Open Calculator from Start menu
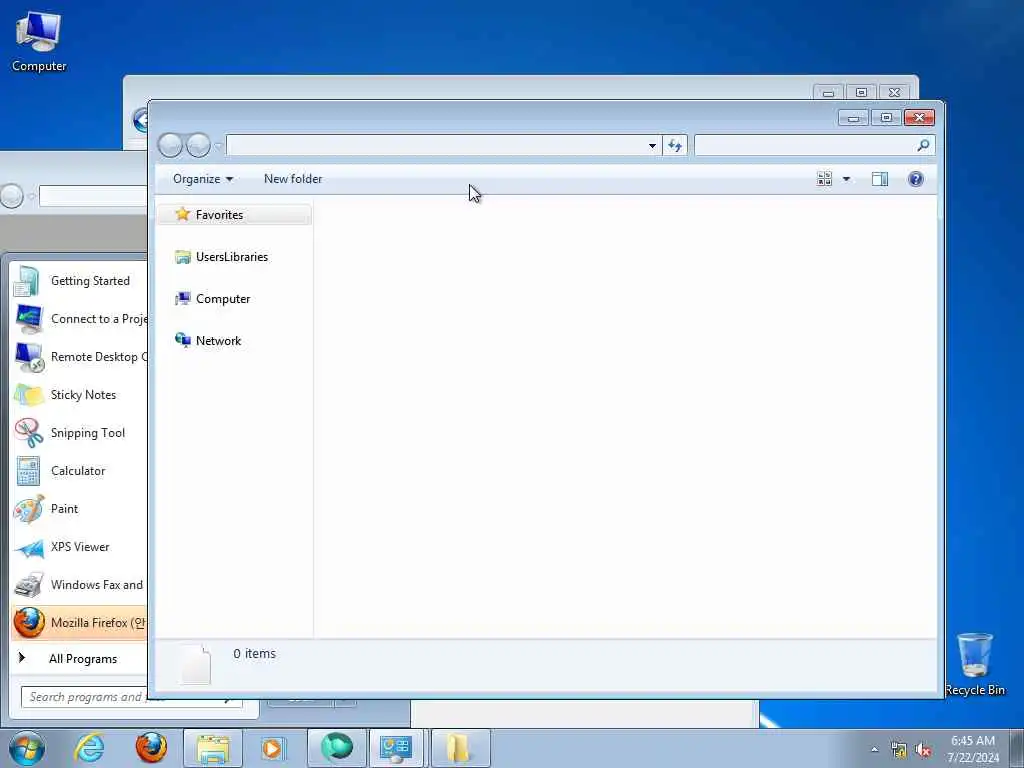1024x768 pixels. click(x=80, y=471)
